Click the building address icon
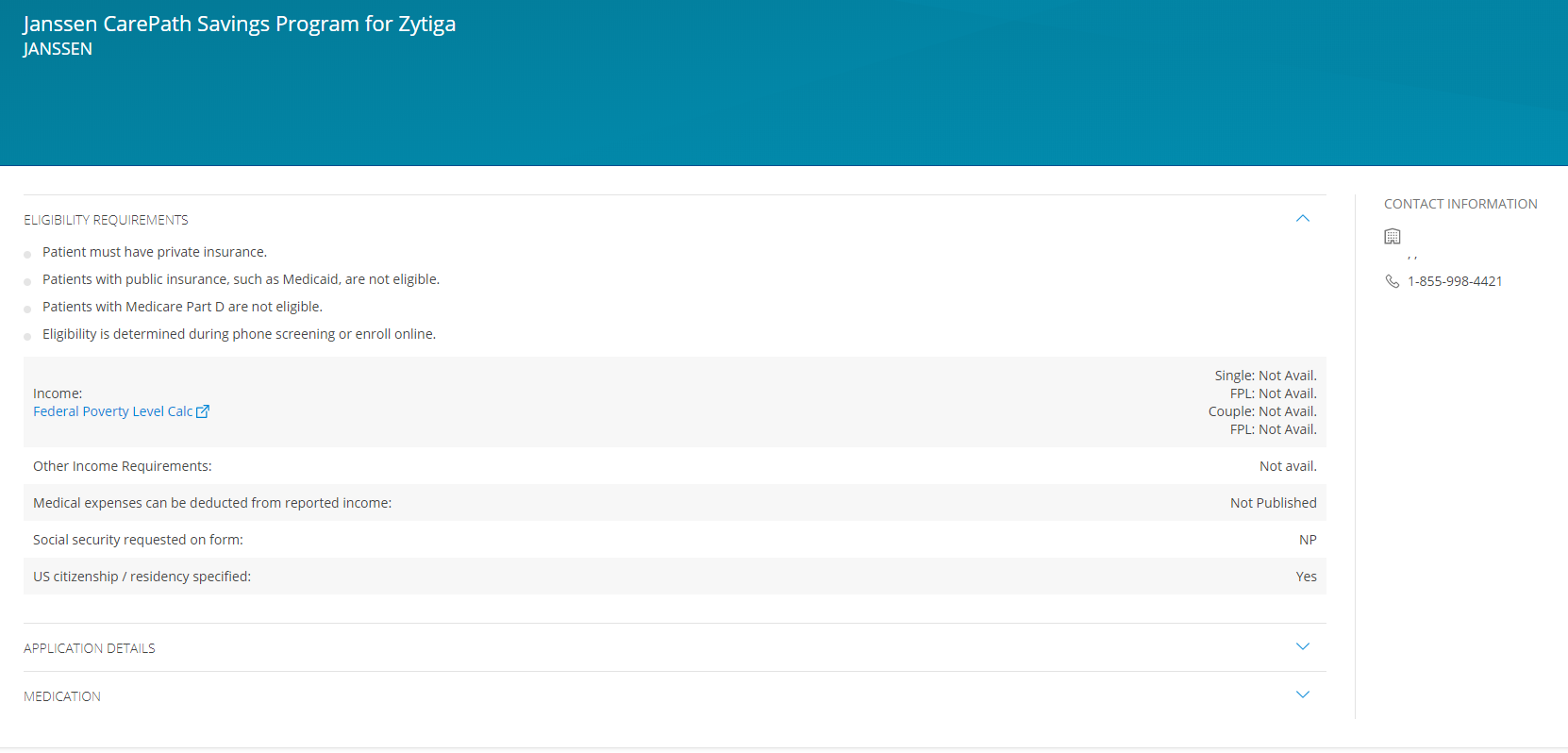1568x753 pixels. (x=1392, y=237)
